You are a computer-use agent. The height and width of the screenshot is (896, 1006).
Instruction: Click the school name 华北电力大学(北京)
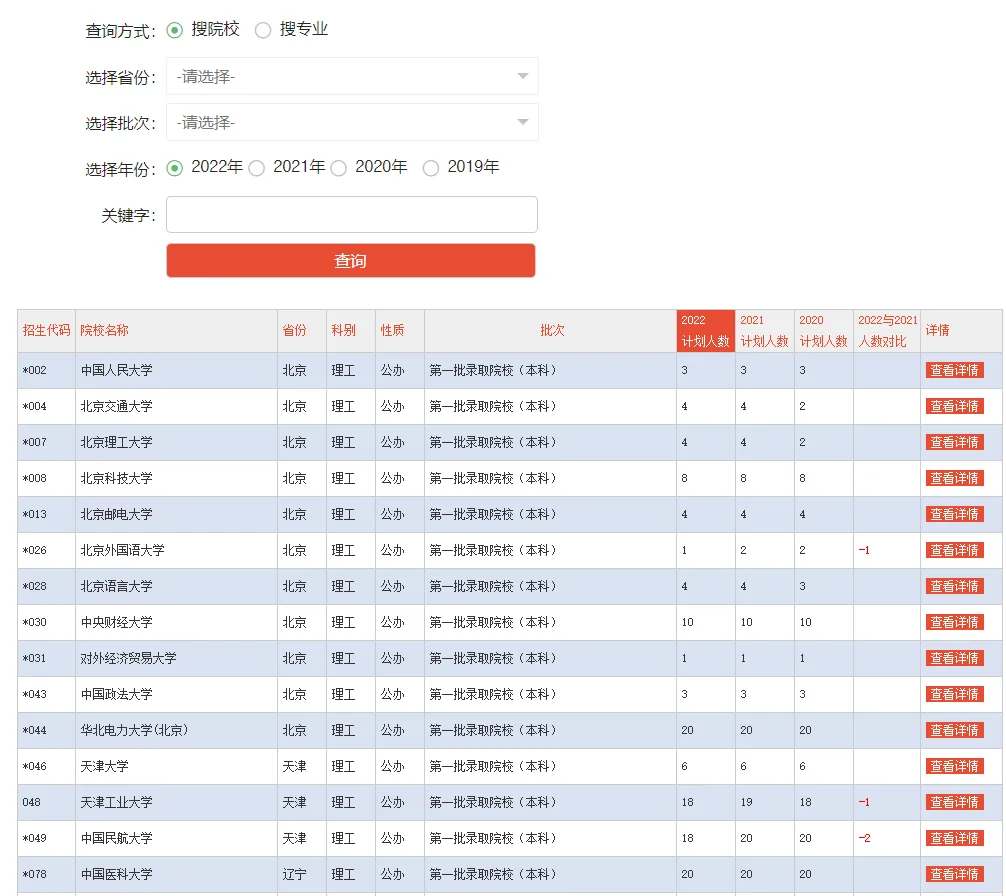tap(134, 730)
